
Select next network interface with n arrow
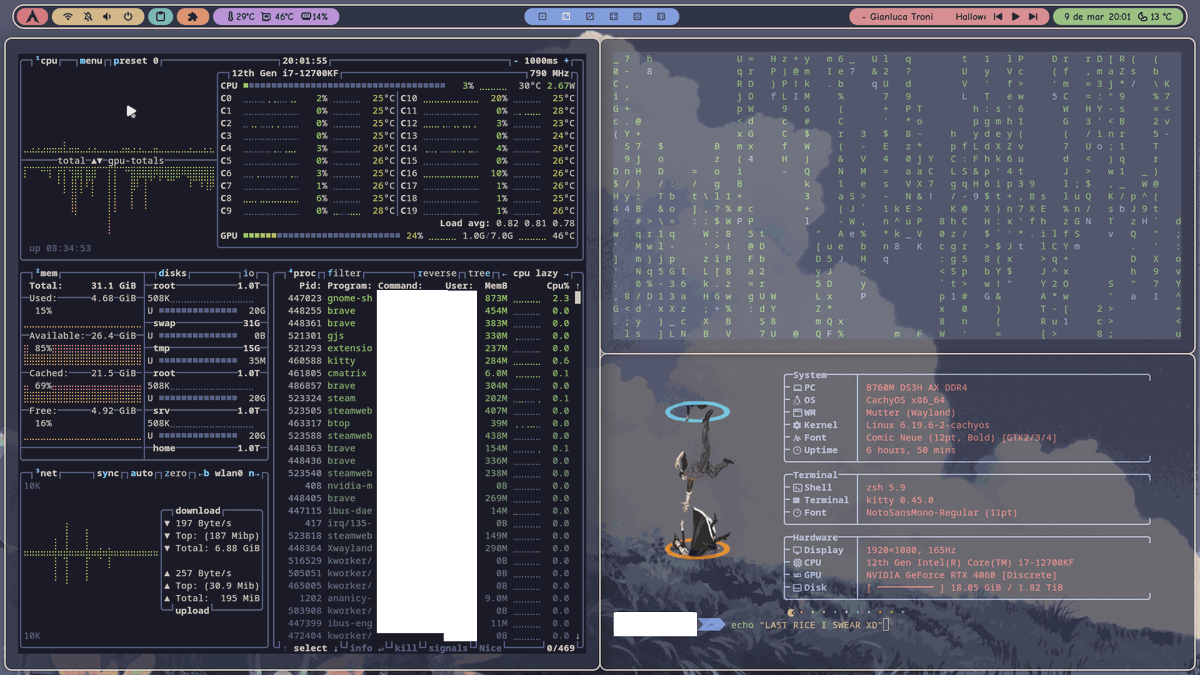pyautogui.click(x=254, y=473)
